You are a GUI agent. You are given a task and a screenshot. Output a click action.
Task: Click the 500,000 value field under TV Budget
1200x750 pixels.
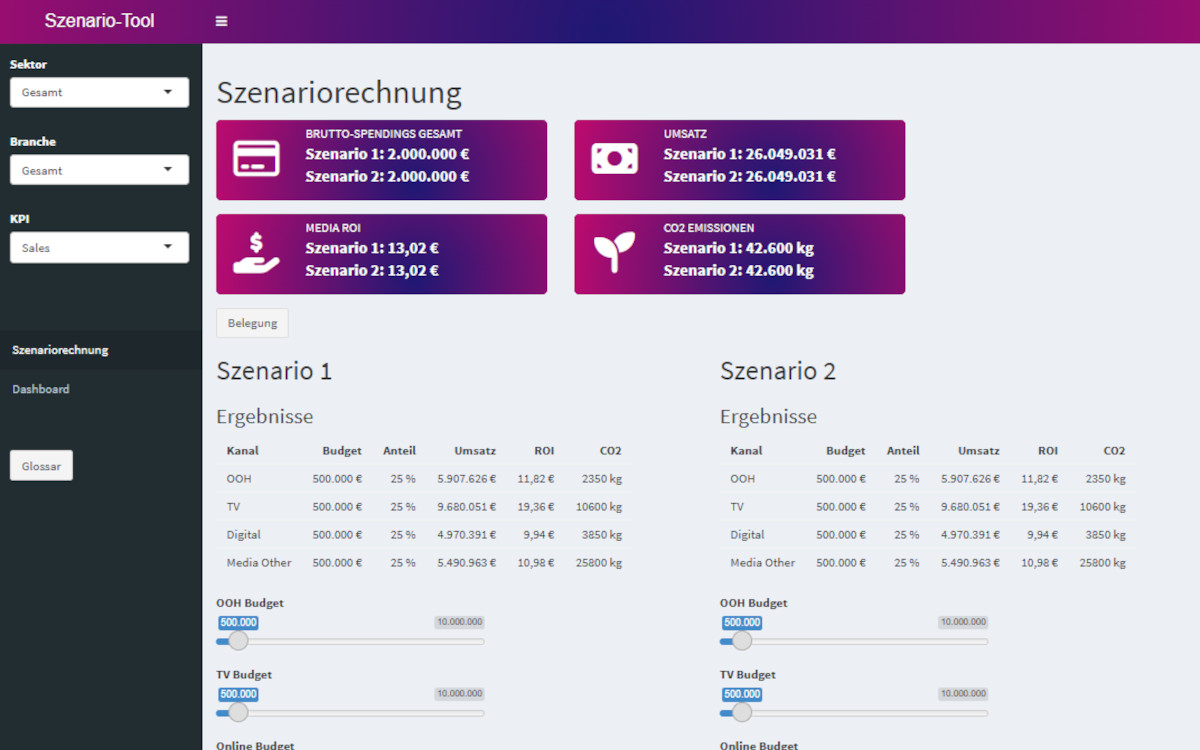(237, 693)
